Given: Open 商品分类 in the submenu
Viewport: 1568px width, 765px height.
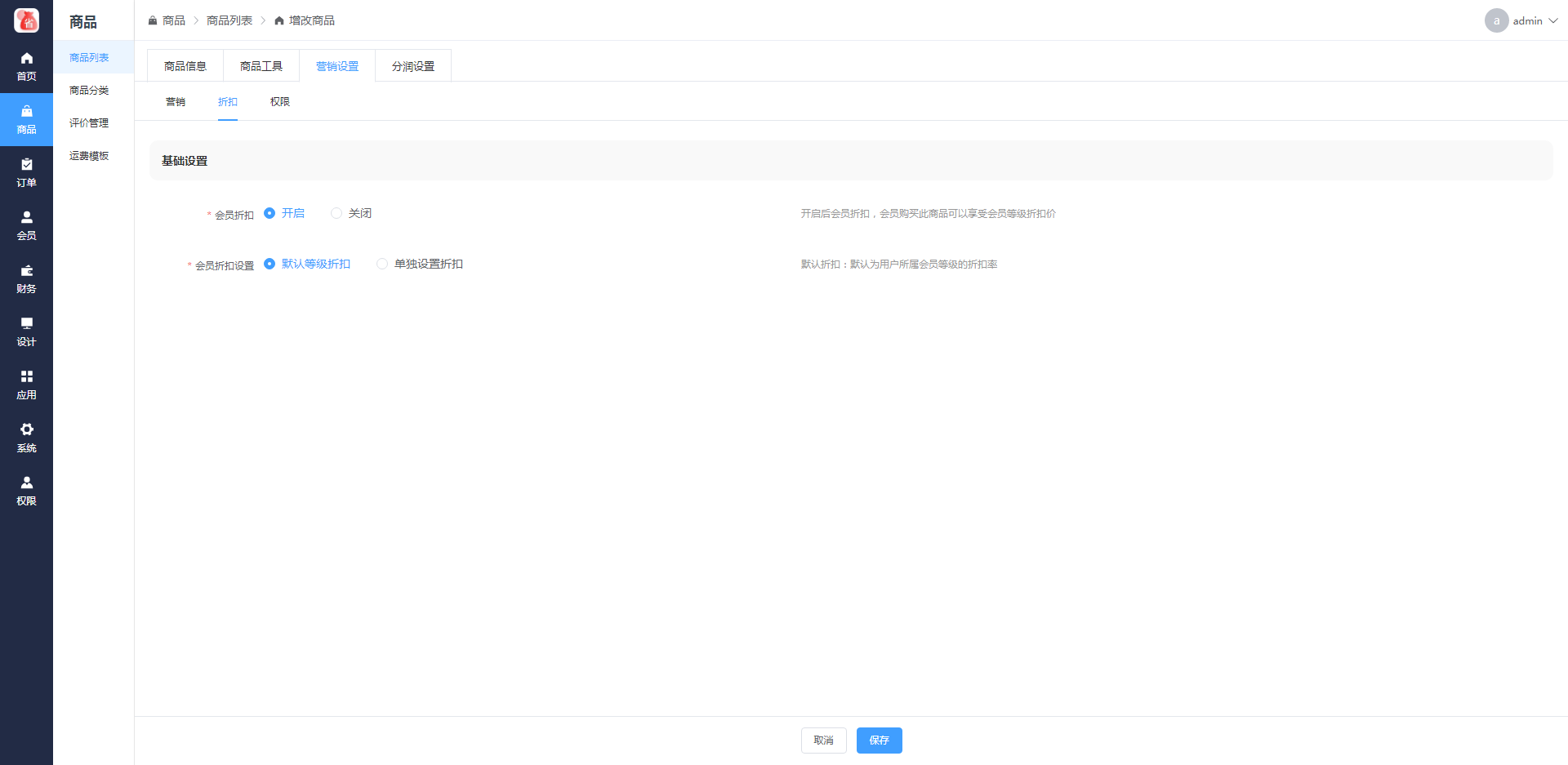Looking at the screenshot, I should point(89,91).
